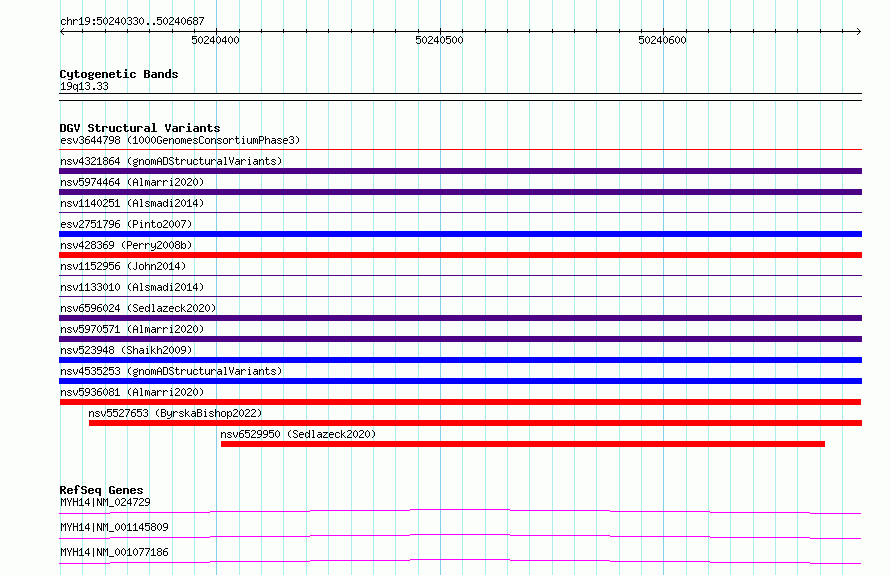
Task: Click the right arrowhead of the ruler
Action: 859,31
